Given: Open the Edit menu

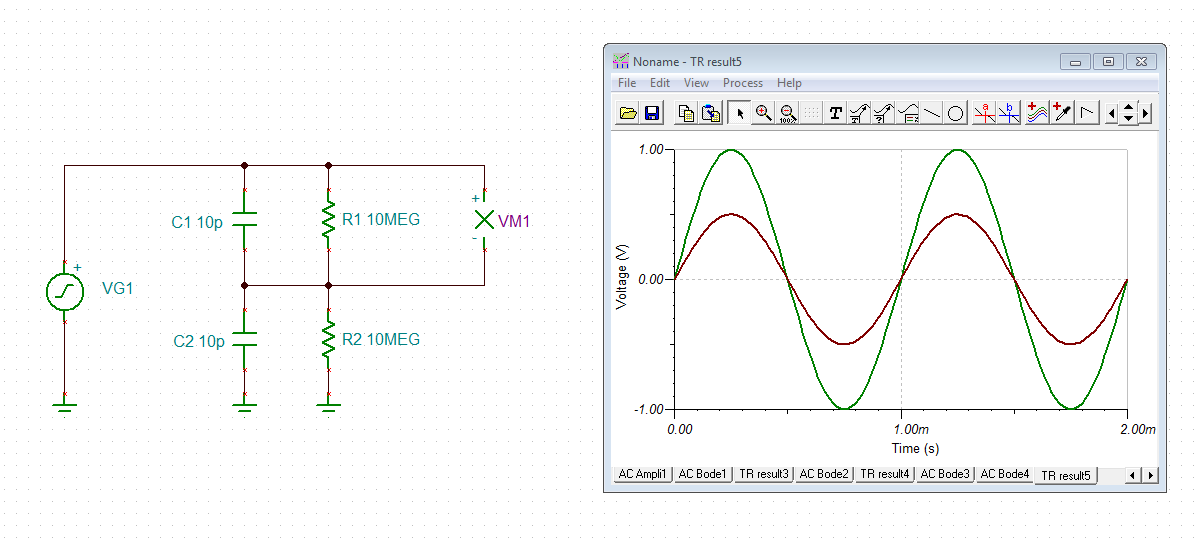Looking at the screenshot, I should pyautogui.click(x=660, y=83).
